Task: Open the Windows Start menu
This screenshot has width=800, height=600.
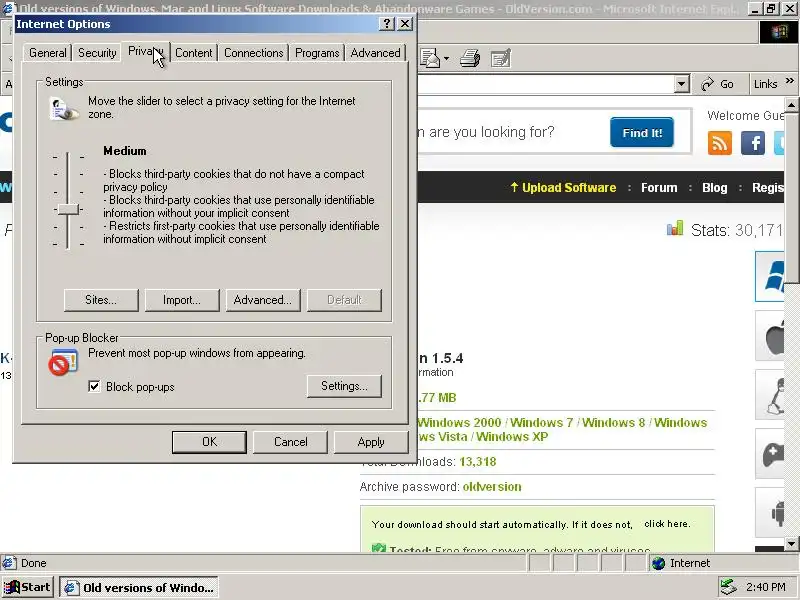Action: tap(27, 587)
